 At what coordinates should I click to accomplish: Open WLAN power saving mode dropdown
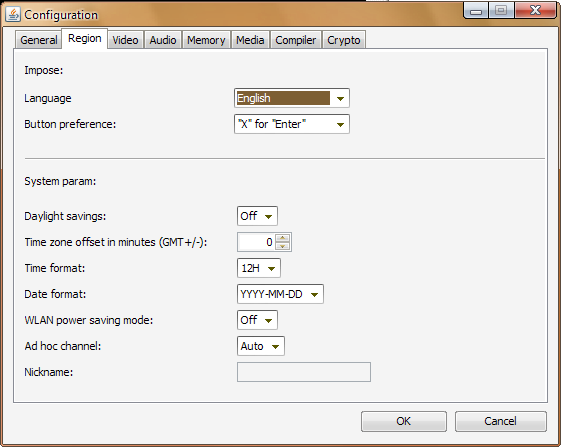click(257, 320)
